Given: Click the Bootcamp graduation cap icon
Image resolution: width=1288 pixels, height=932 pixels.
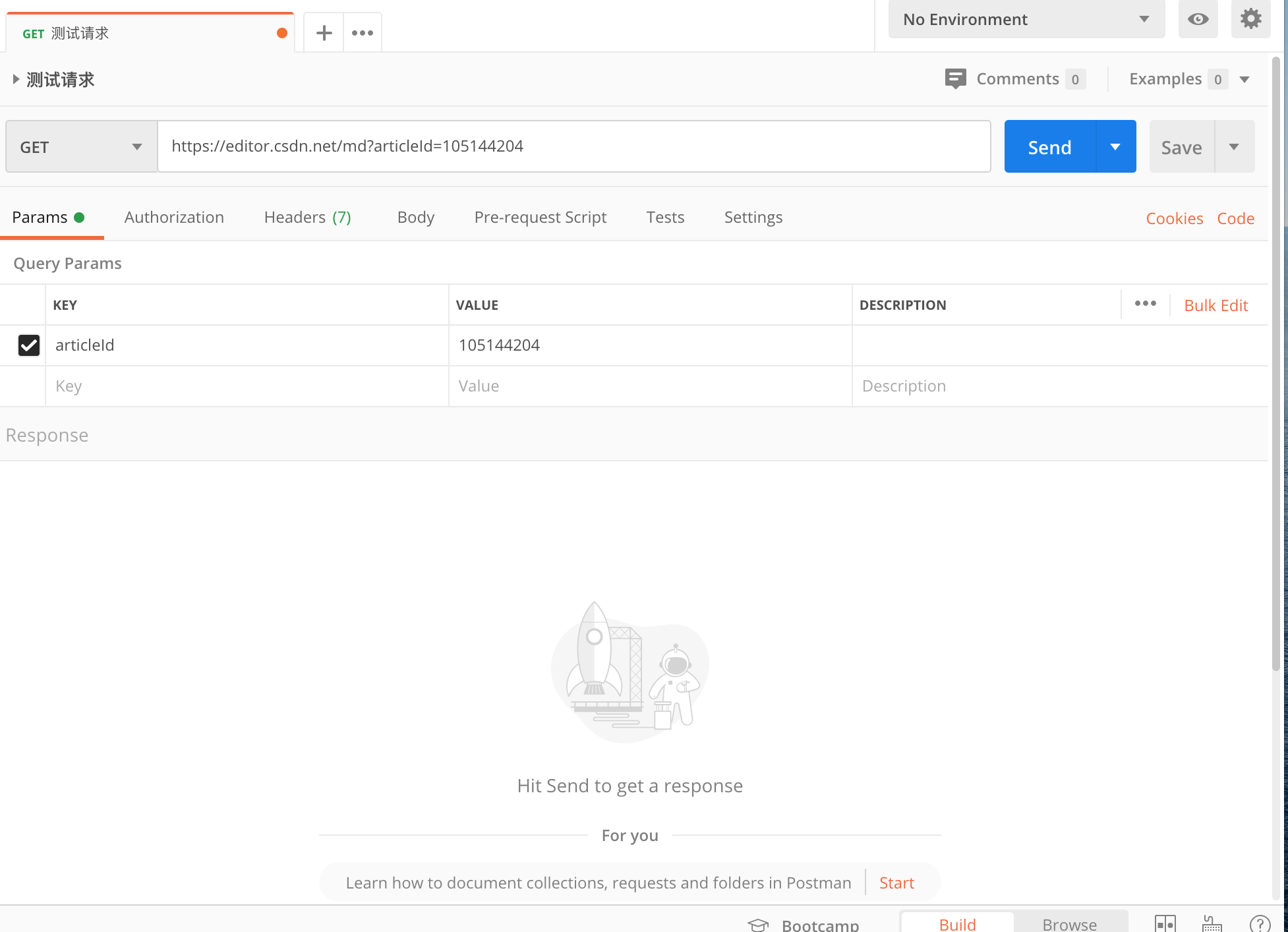Looking at the screenshot, I should [758, 924].
